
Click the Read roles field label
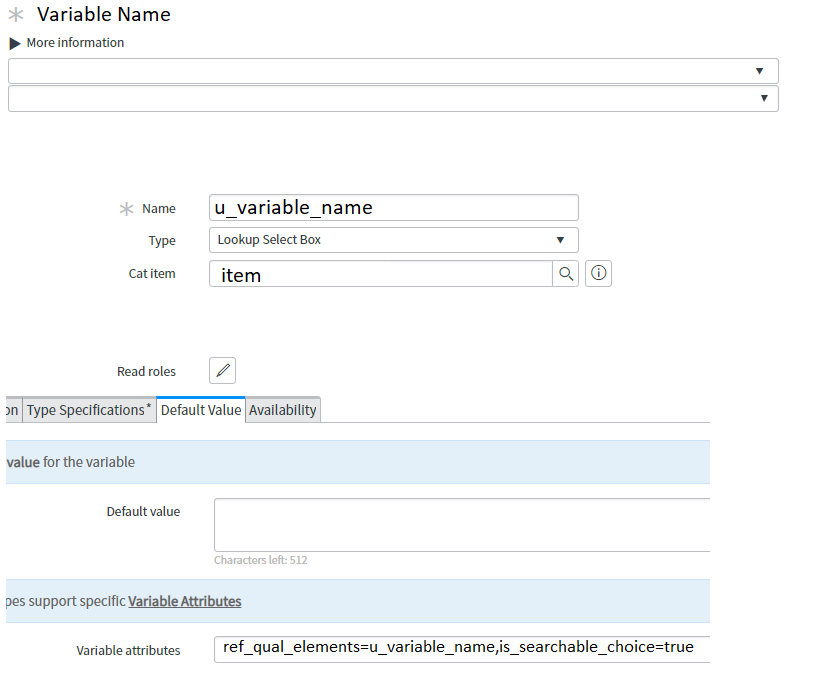point(146,372)
